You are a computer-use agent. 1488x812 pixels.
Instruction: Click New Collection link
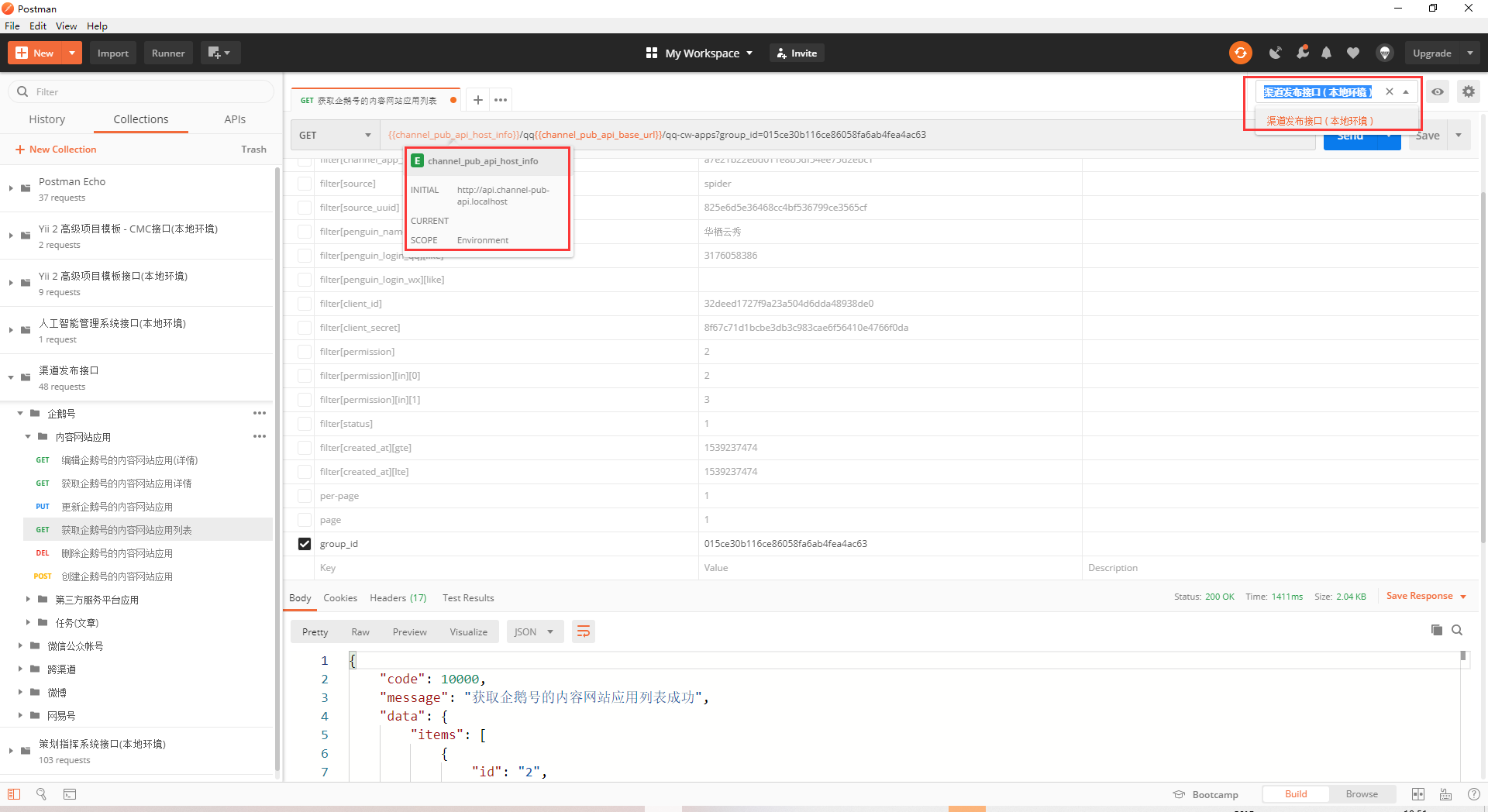click(56, 150)
